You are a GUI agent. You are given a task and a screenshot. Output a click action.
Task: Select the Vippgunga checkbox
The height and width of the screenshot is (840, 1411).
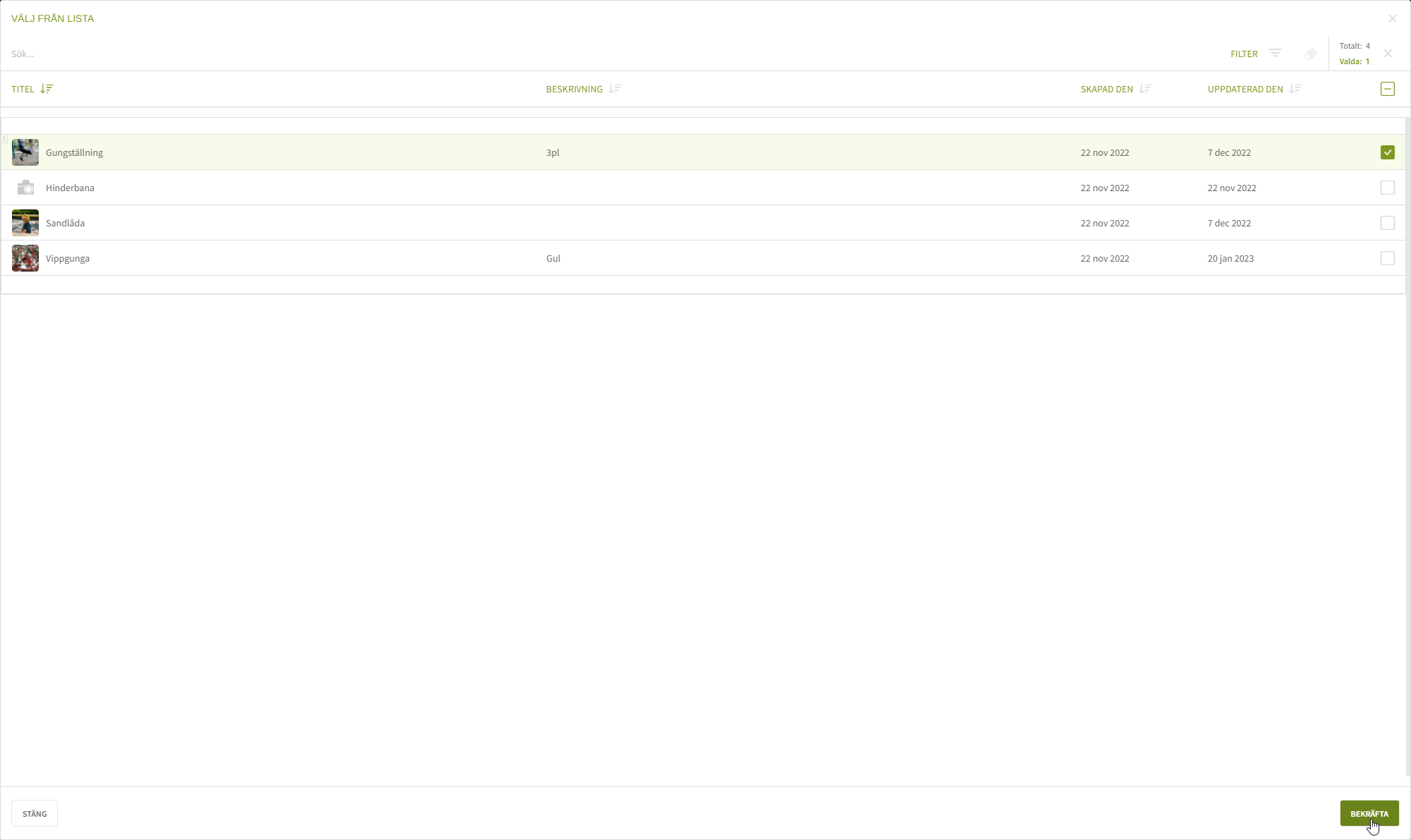1387,258
